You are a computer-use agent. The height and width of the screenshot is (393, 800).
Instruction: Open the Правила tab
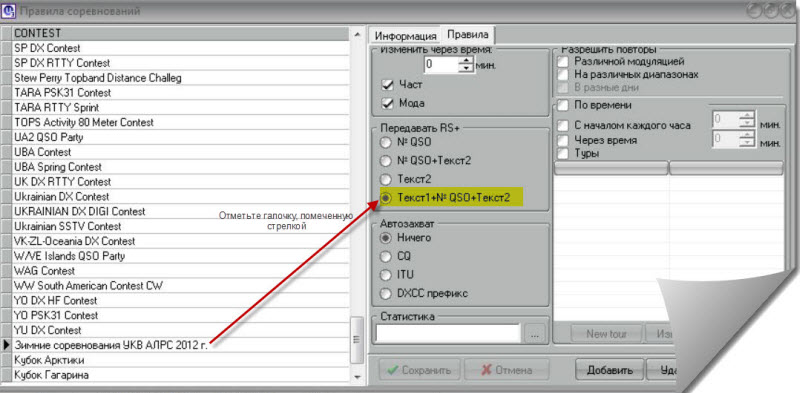click(468, 35)
